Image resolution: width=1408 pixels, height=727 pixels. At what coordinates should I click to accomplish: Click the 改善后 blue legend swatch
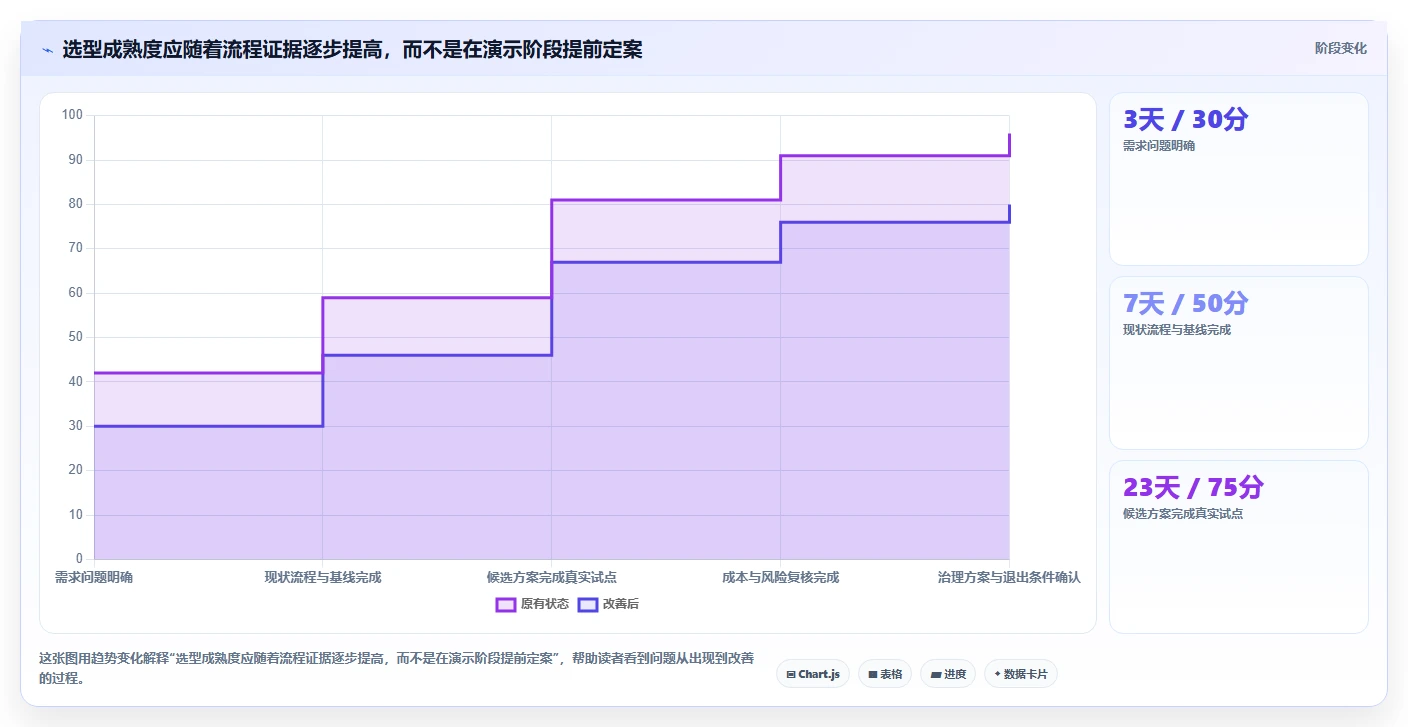(588, 604)
